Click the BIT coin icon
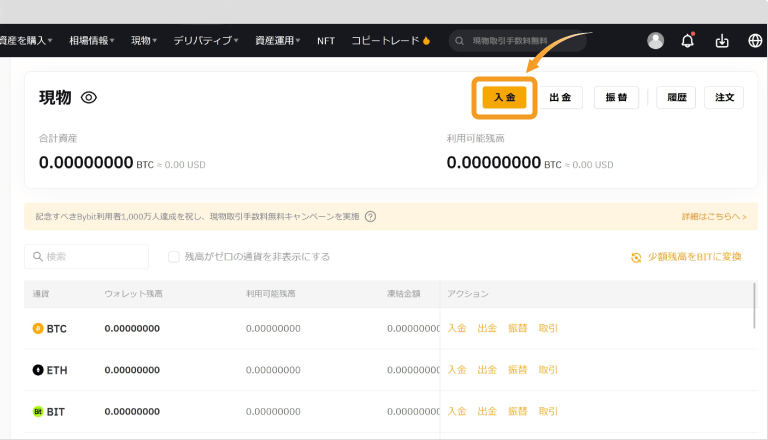The width and height of the screenshot is (768, 440). (38, 412)
